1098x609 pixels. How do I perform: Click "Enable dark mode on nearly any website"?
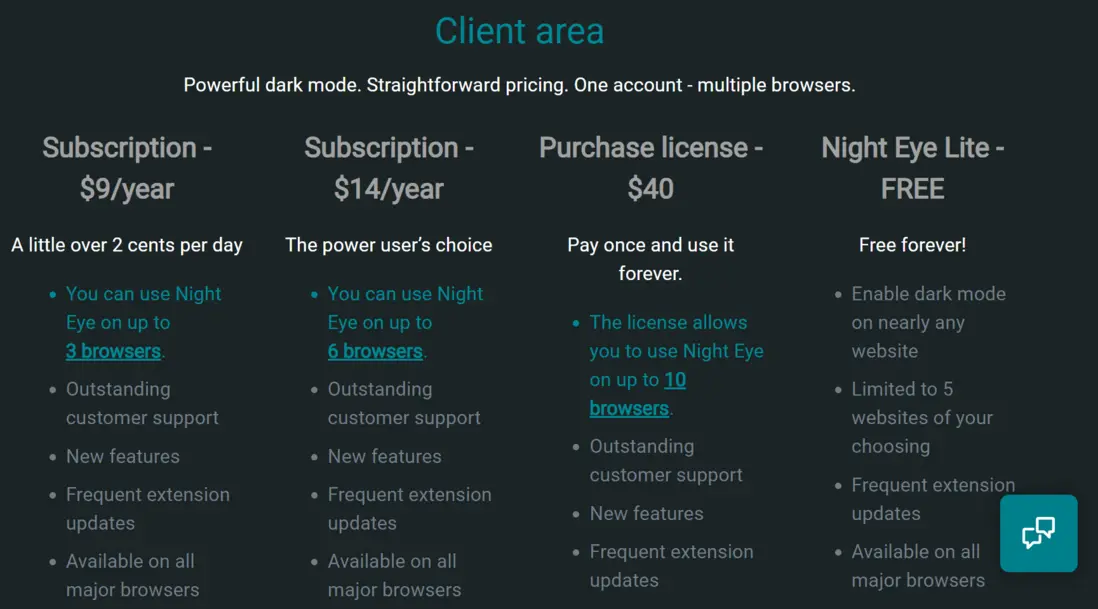[x=928, y=322]
